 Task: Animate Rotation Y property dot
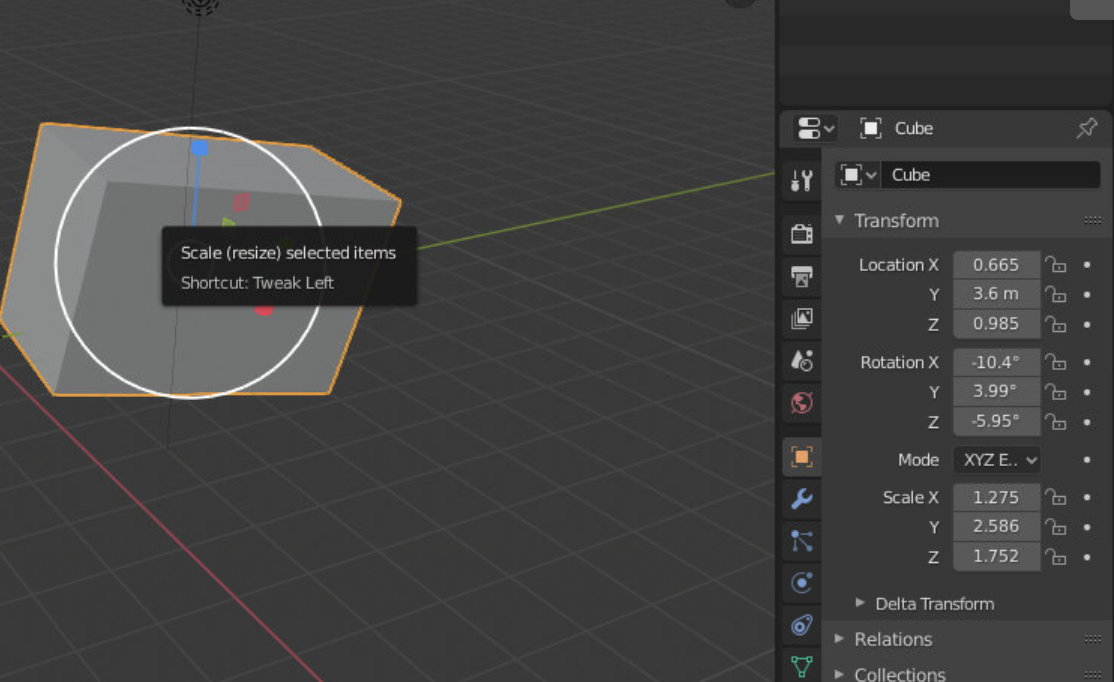click(1087, 392)
